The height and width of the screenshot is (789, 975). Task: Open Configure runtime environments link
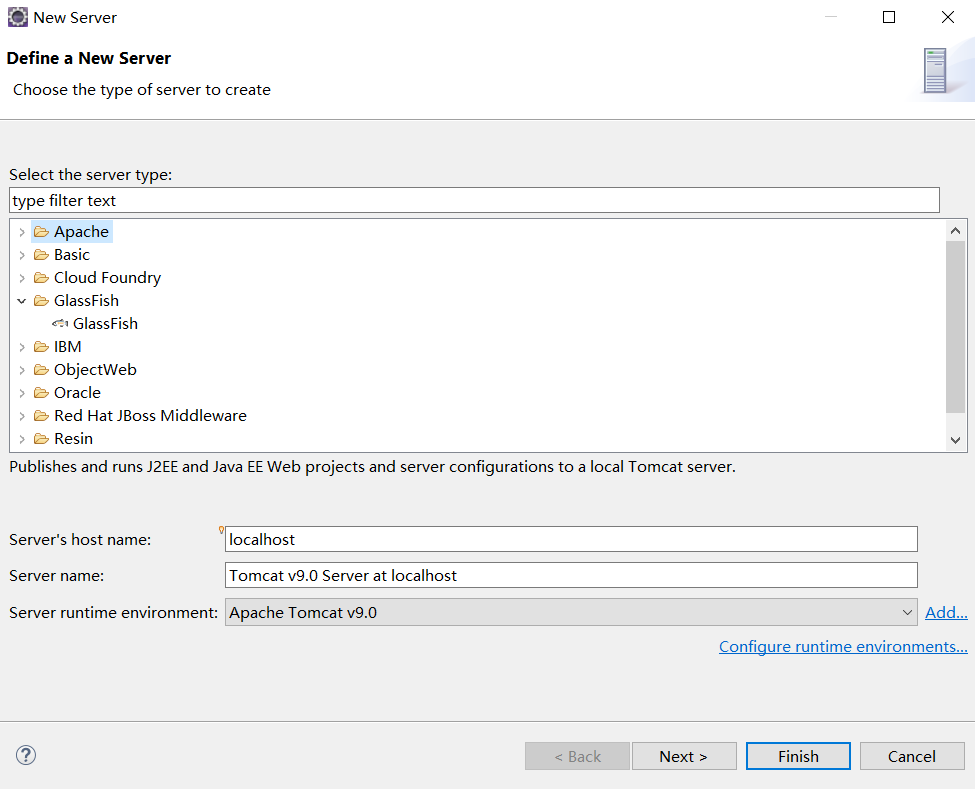(x=843, y=647)
